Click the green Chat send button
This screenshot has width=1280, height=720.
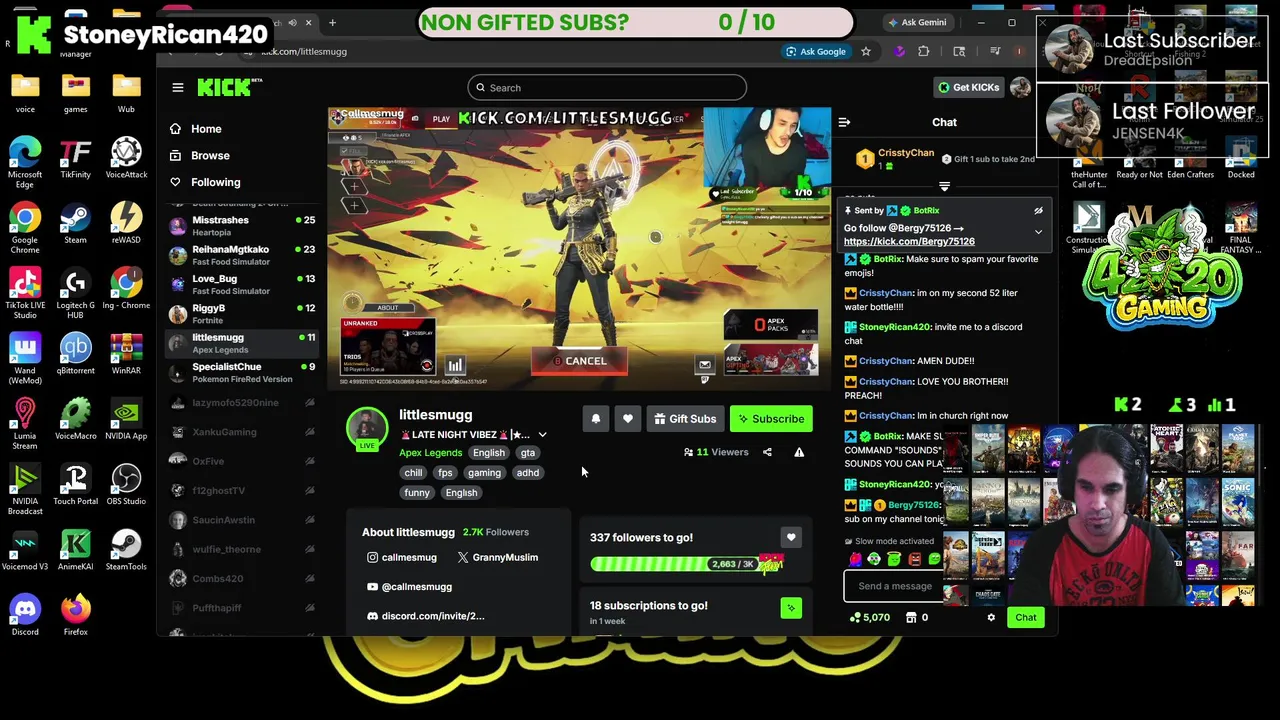tap(1026, 618)
